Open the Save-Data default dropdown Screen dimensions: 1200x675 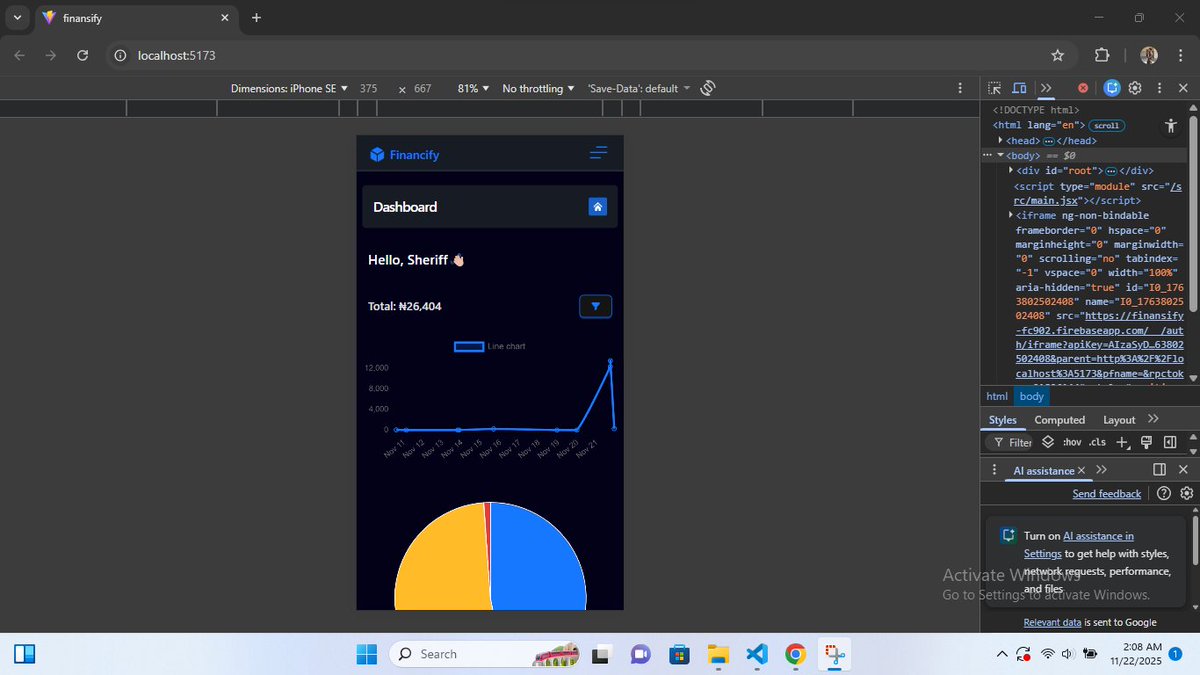point(638,88)
